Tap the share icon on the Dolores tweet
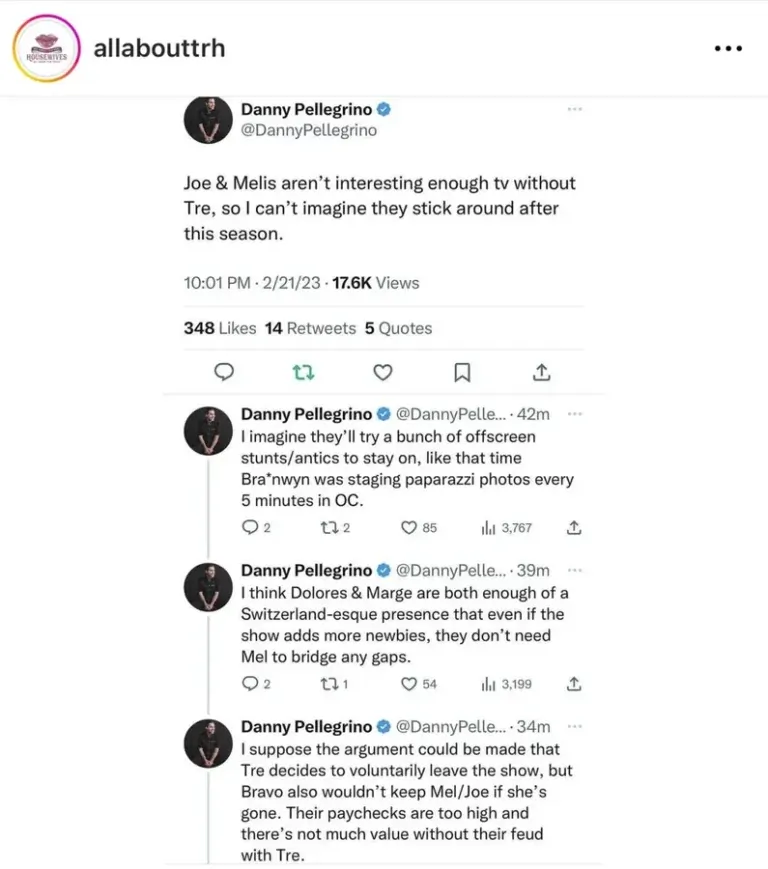Viewport: 768px width, 869px height. [573, 684]
